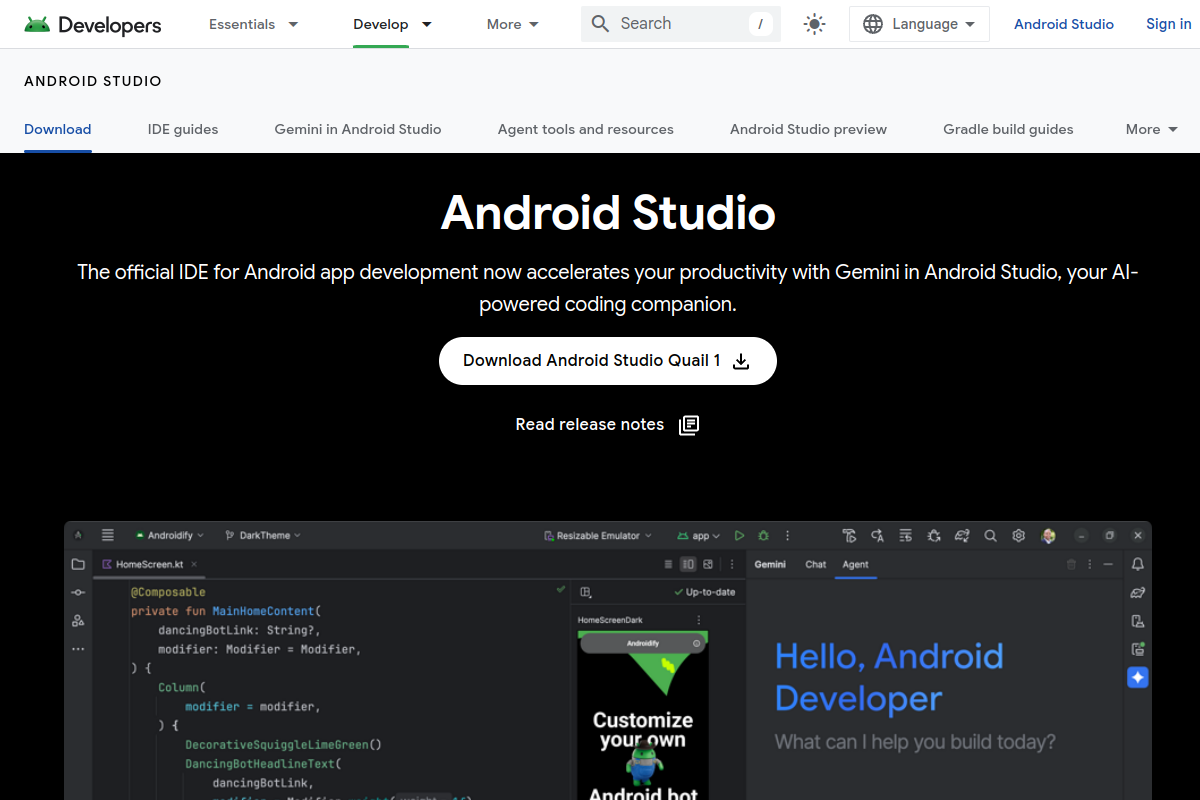Open the IDE settings gear icon
The image size is (1200, 800).
click(1019, 536)
